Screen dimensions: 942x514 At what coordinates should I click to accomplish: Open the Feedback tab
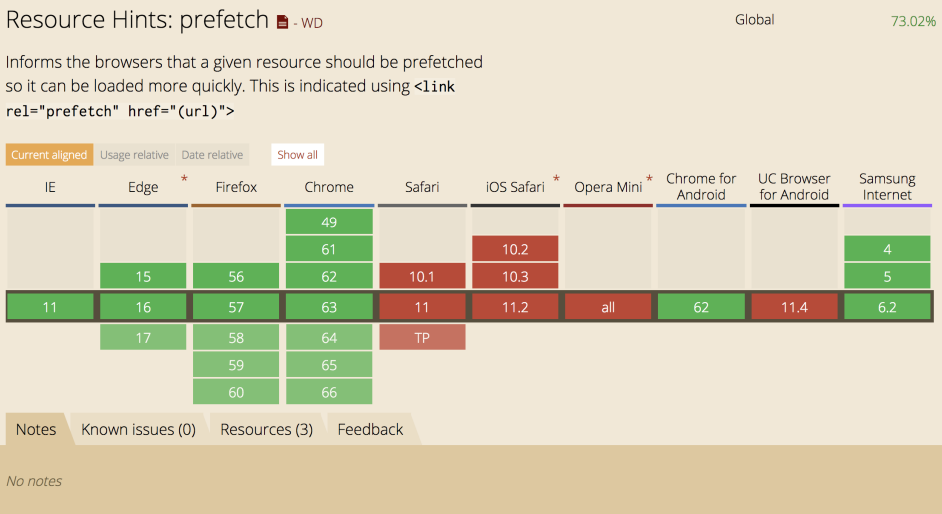pos(370,430)
